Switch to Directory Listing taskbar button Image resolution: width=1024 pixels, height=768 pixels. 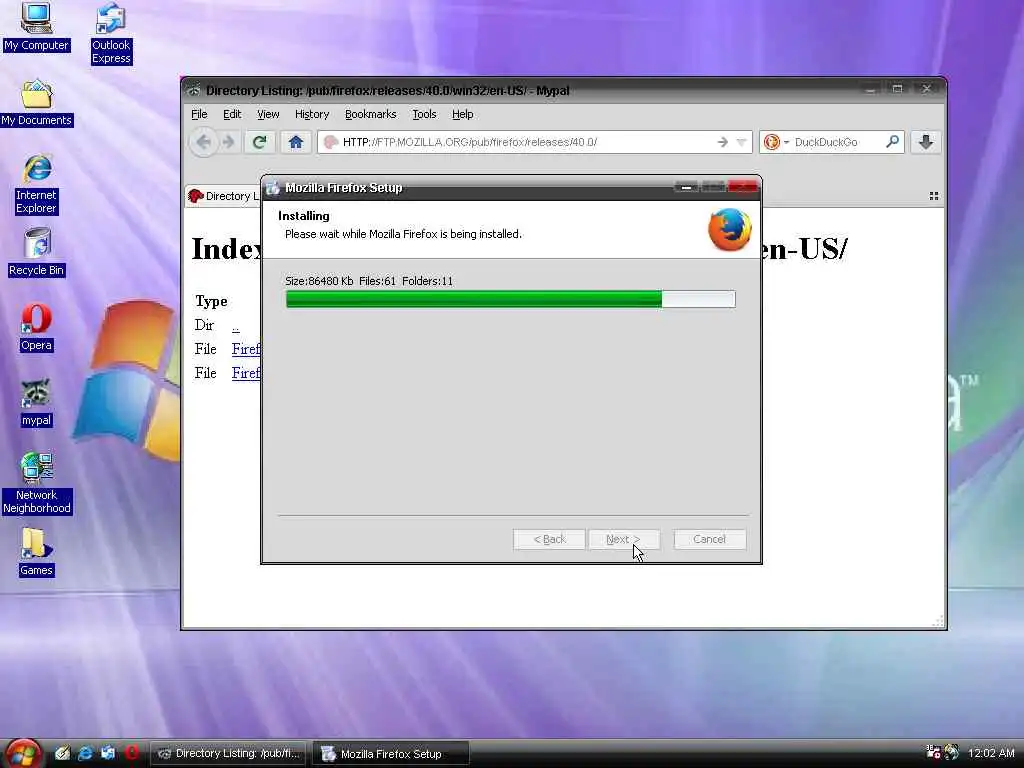tap(229, 754)
